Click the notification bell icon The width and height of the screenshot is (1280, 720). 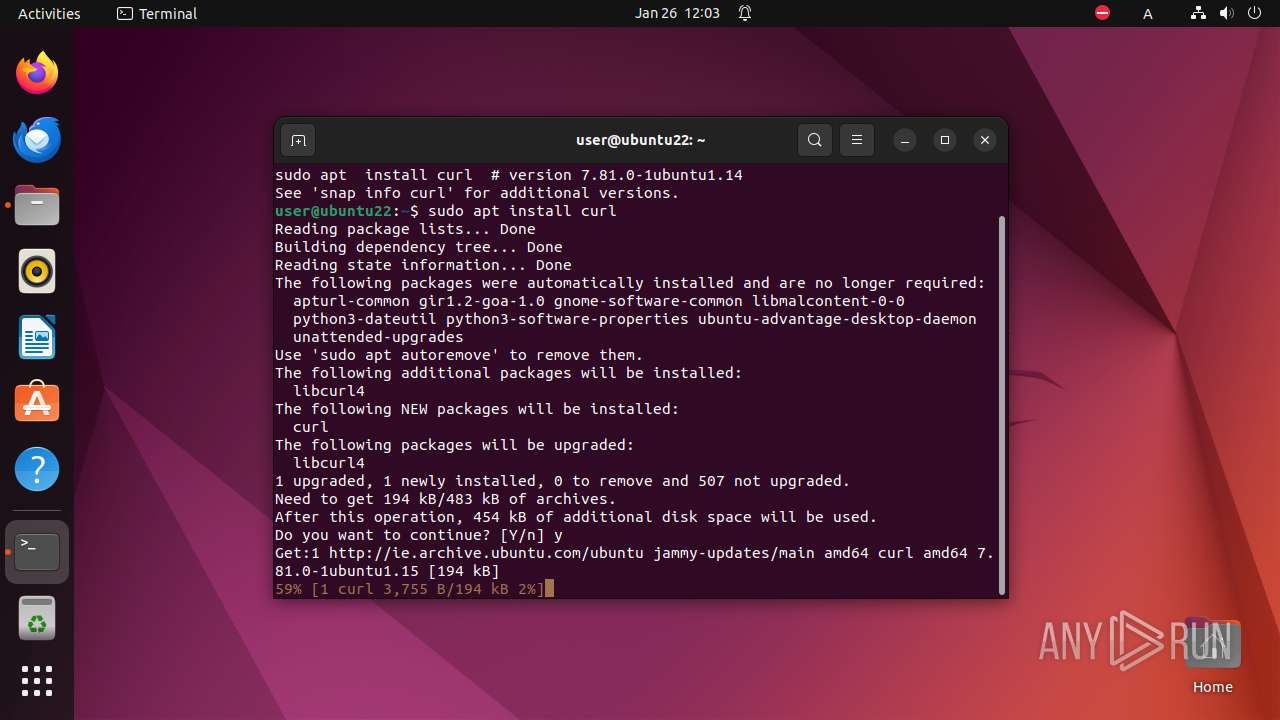(745, 13)
